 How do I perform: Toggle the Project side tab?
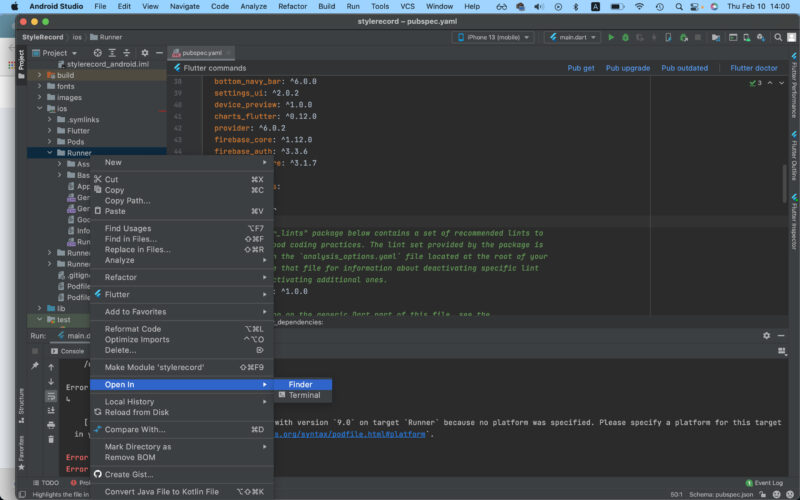(21, 64)
